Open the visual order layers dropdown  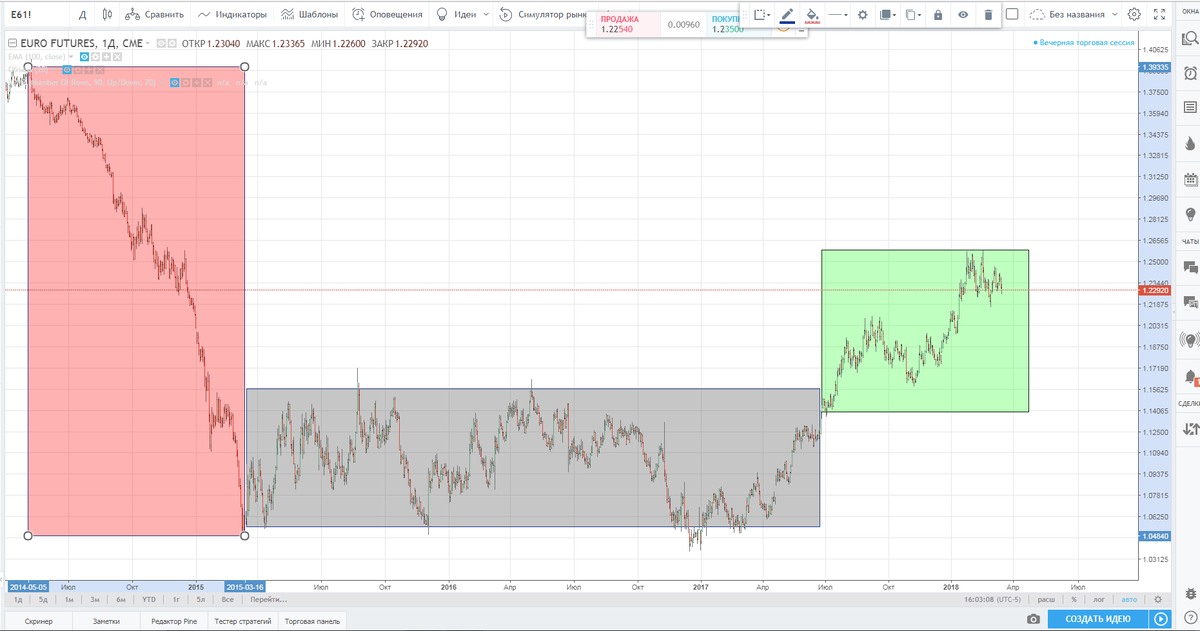tap(887, 15)
